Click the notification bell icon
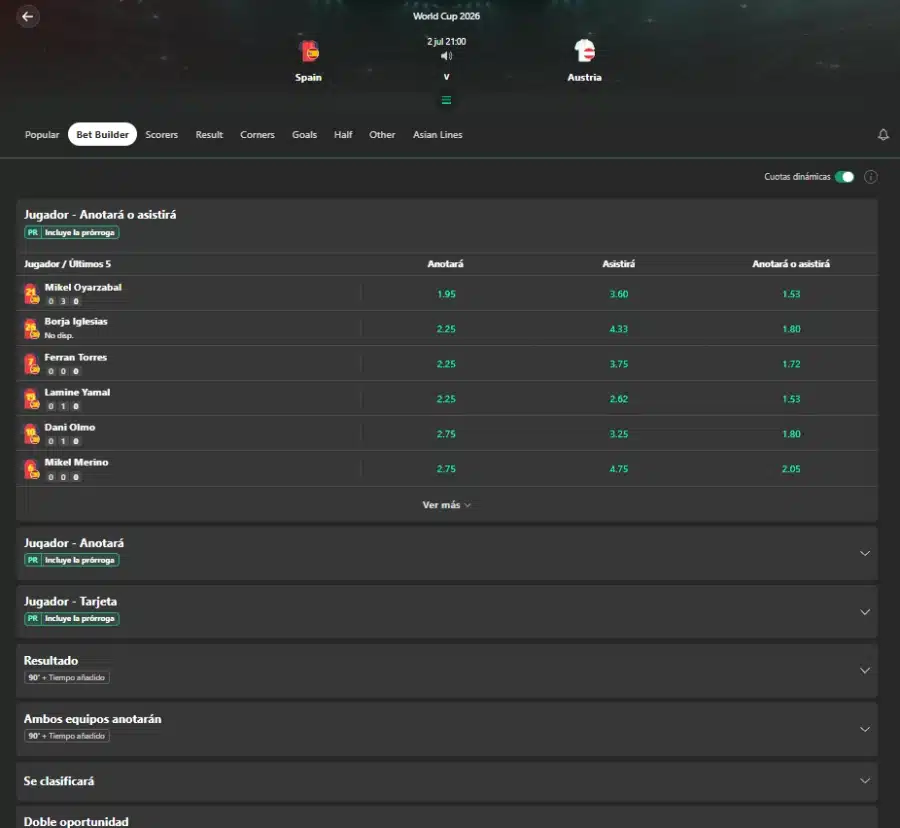 (883, 134)
